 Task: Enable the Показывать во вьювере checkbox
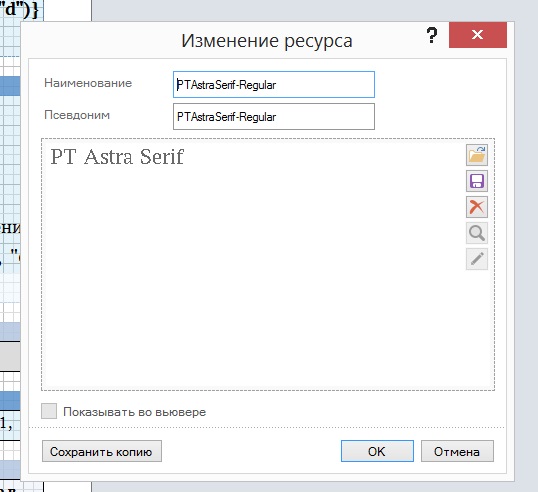tap(49, 411)
